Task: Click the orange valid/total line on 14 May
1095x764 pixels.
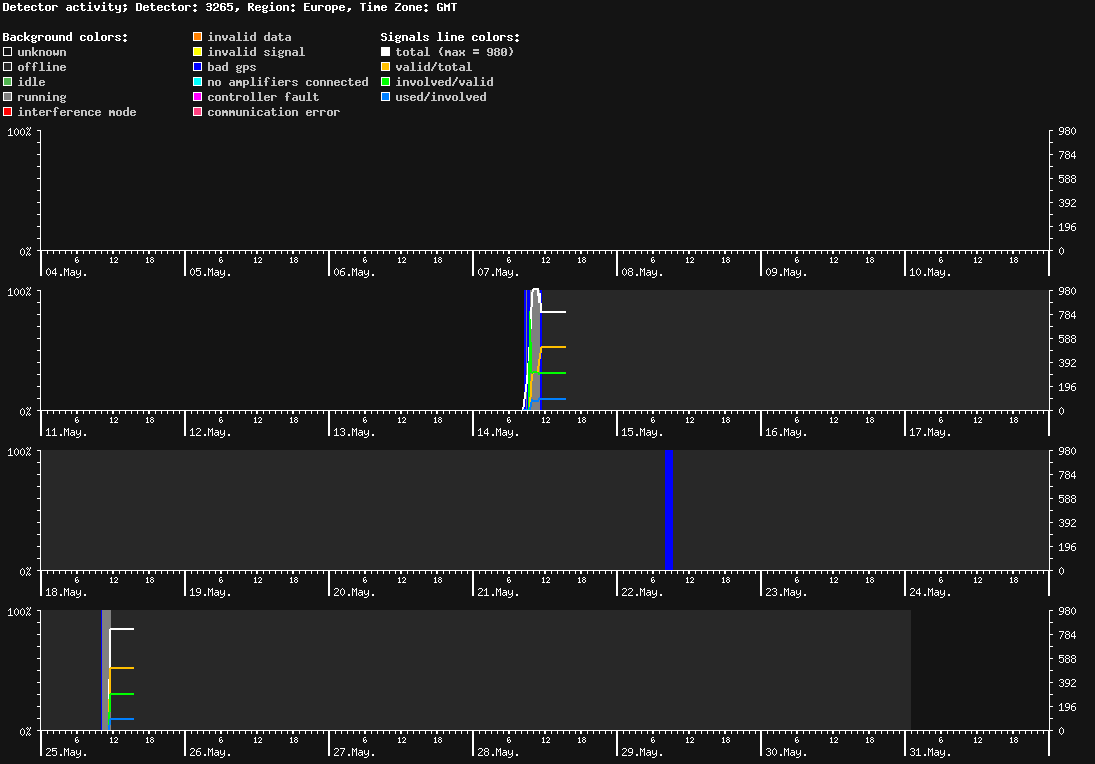Action: [x=553, y=347]
